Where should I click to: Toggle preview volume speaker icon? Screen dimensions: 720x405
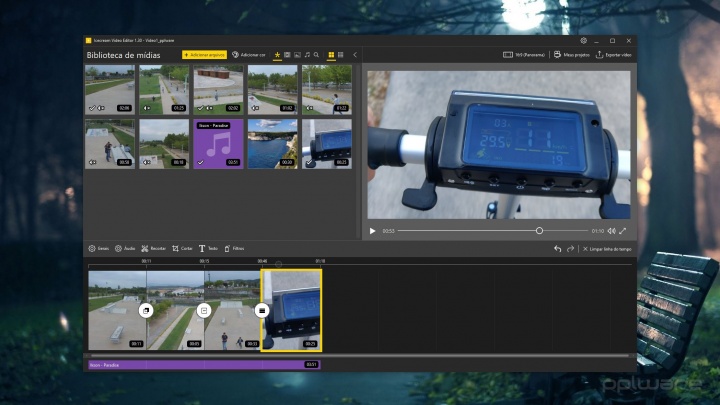(610, 230)
